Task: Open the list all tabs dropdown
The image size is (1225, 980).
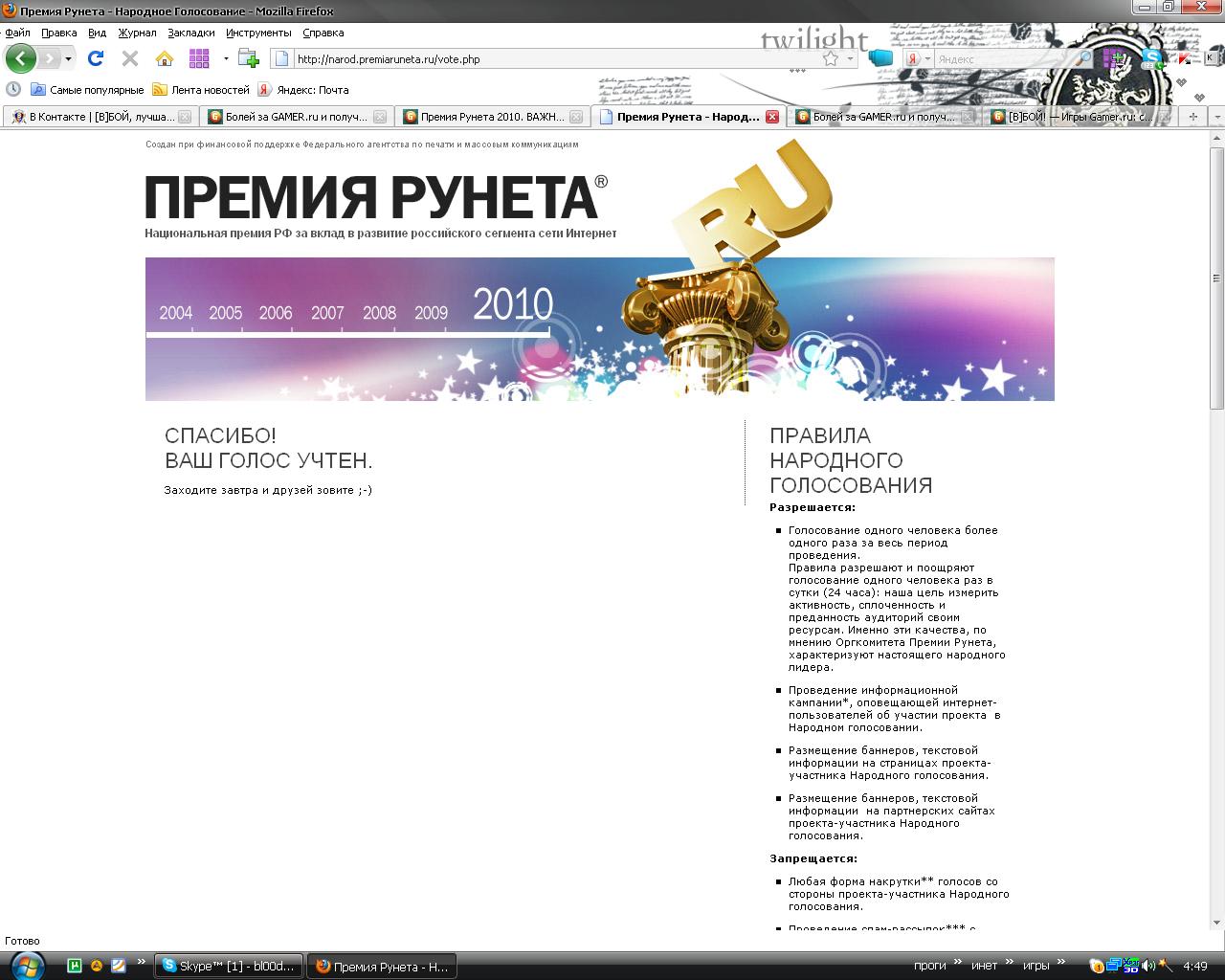Action: 1215,117
